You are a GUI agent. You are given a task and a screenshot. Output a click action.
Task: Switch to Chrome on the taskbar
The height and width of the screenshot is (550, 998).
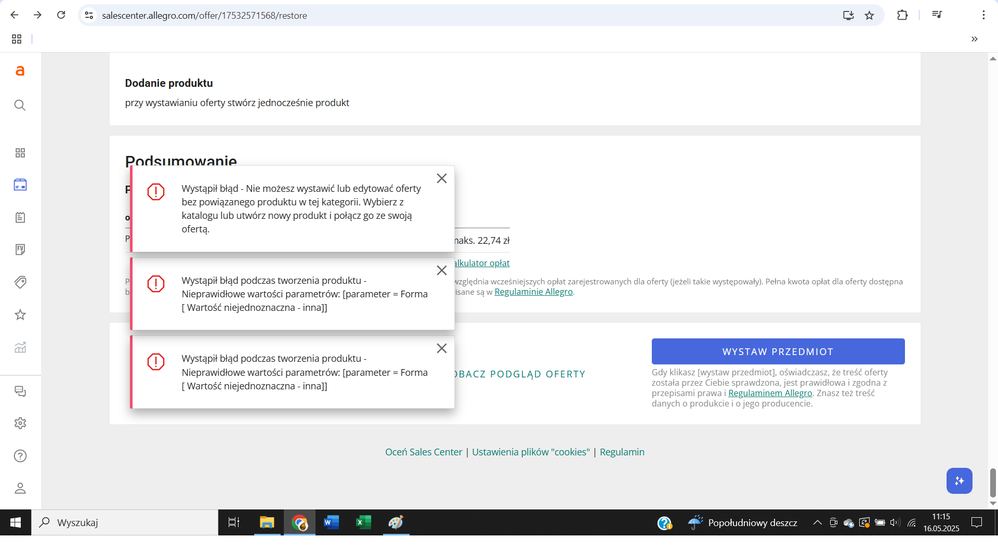299,523
